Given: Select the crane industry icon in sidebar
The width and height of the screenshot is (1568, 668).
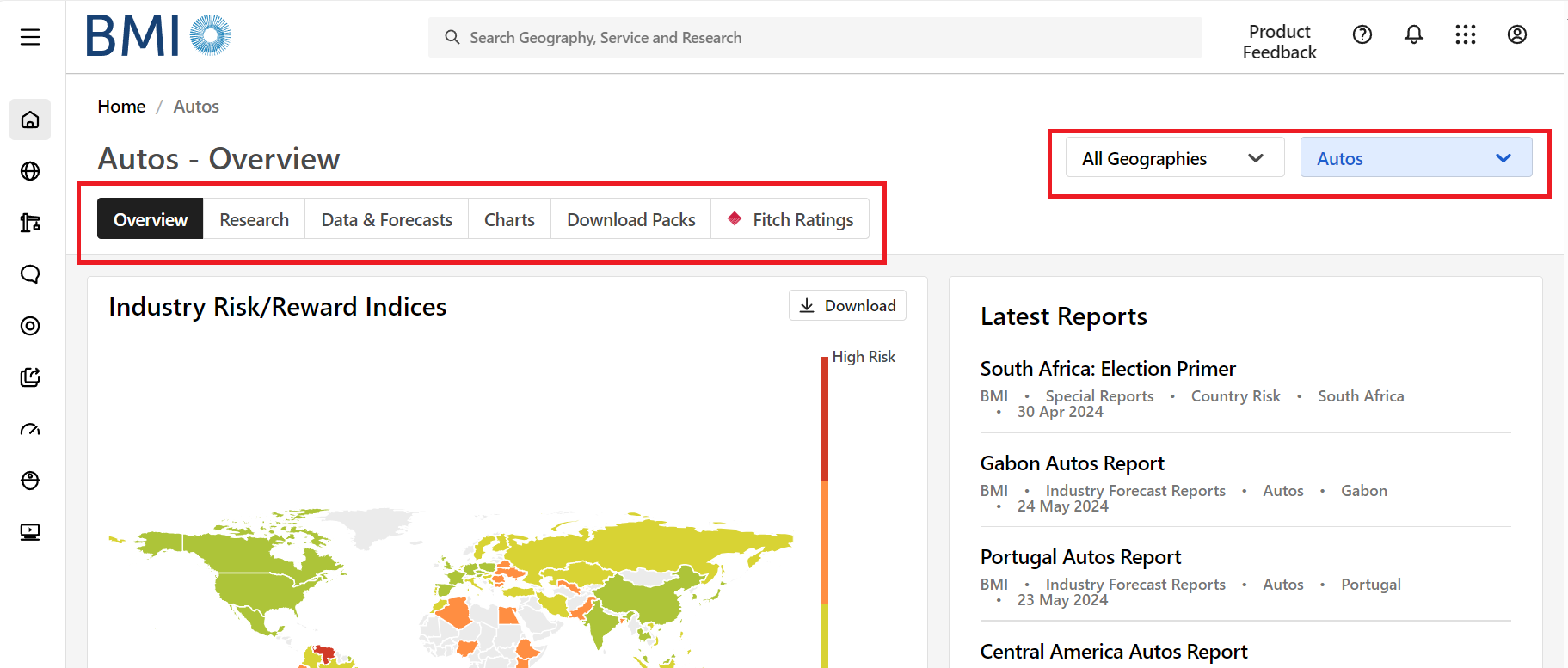Looking at the screenshot, I should pyautogui.click(x=30, y=223).
